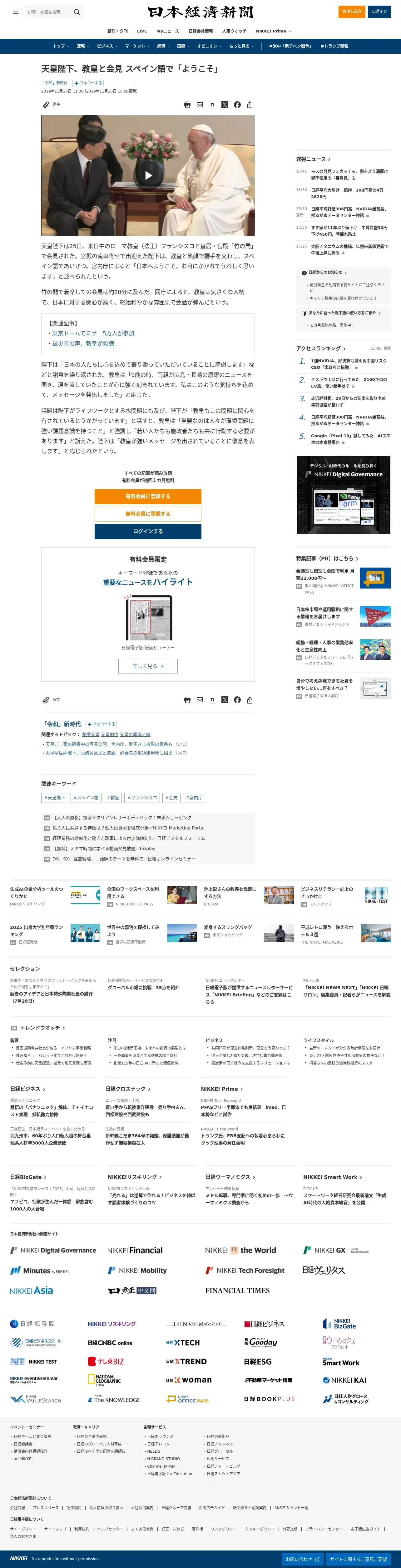
Task: Share on Facebook icon above the video
Action: 237,105
